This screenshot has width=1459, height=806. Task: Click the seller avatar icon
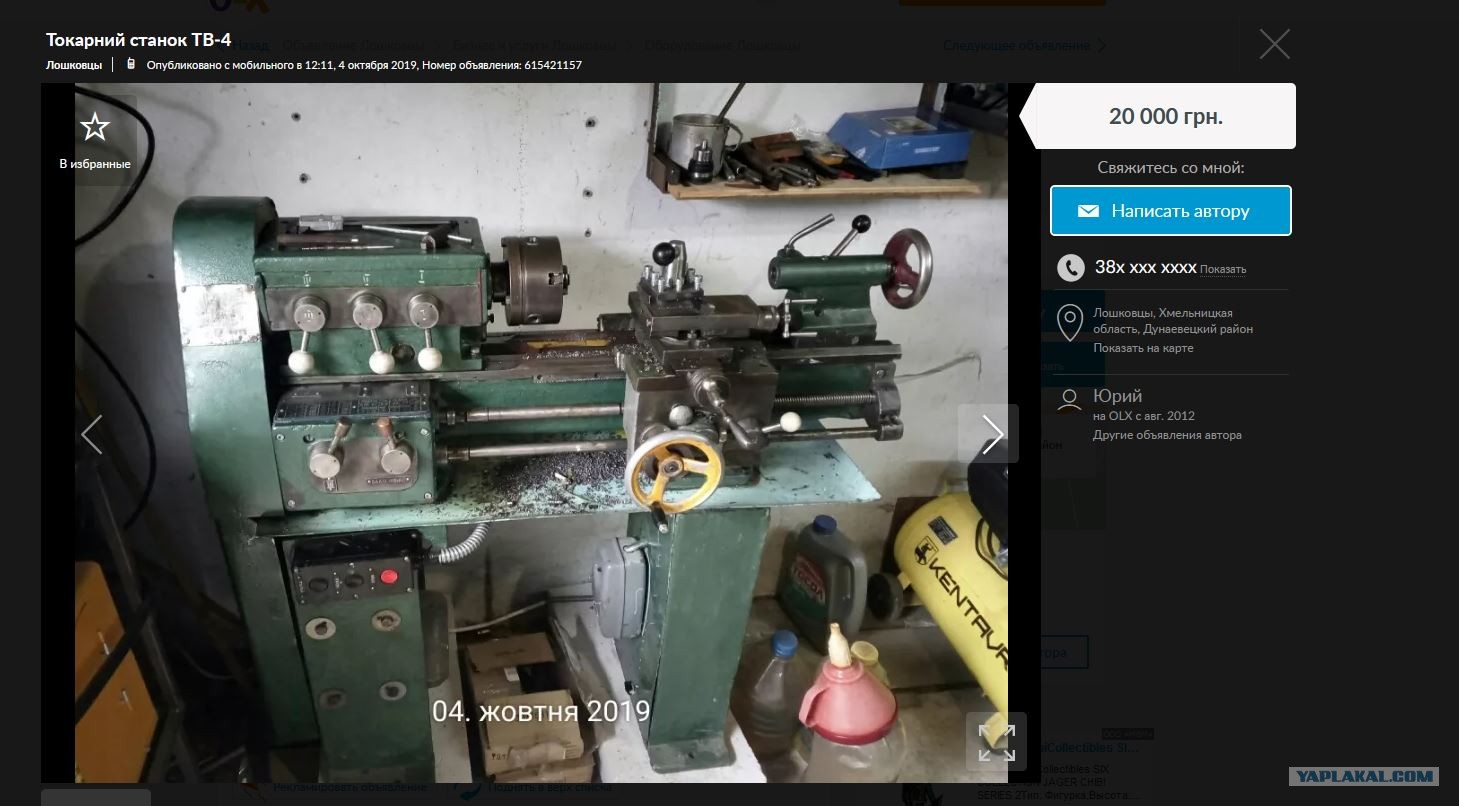click(x=1070, y=402)
